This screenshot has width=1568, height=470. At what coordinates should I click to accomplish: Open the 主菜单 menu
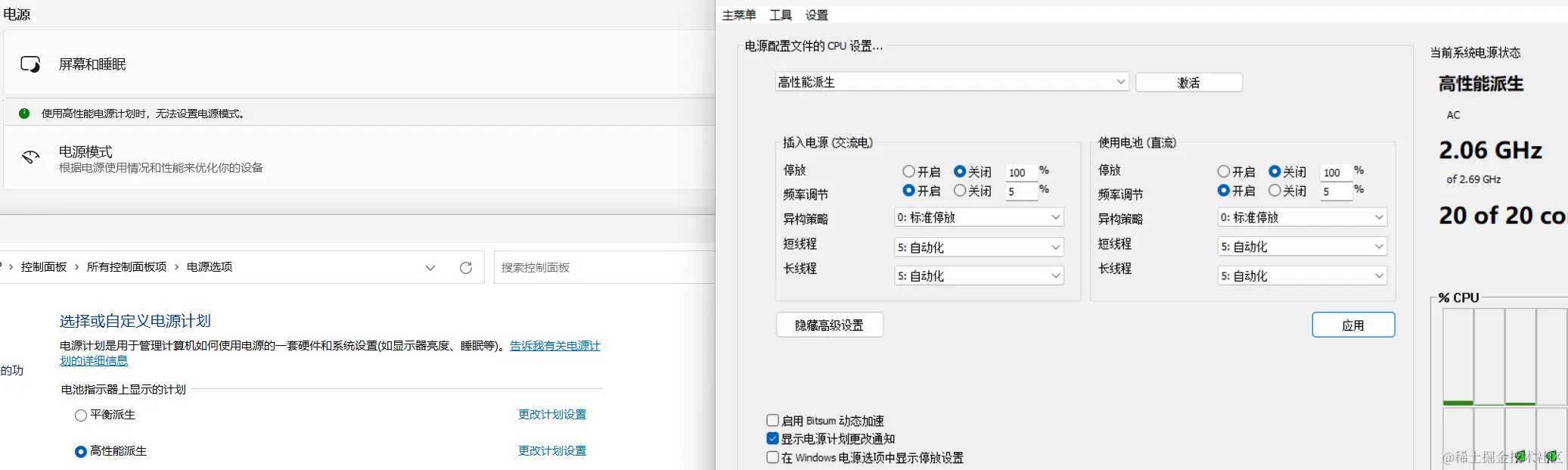(739, 15)
